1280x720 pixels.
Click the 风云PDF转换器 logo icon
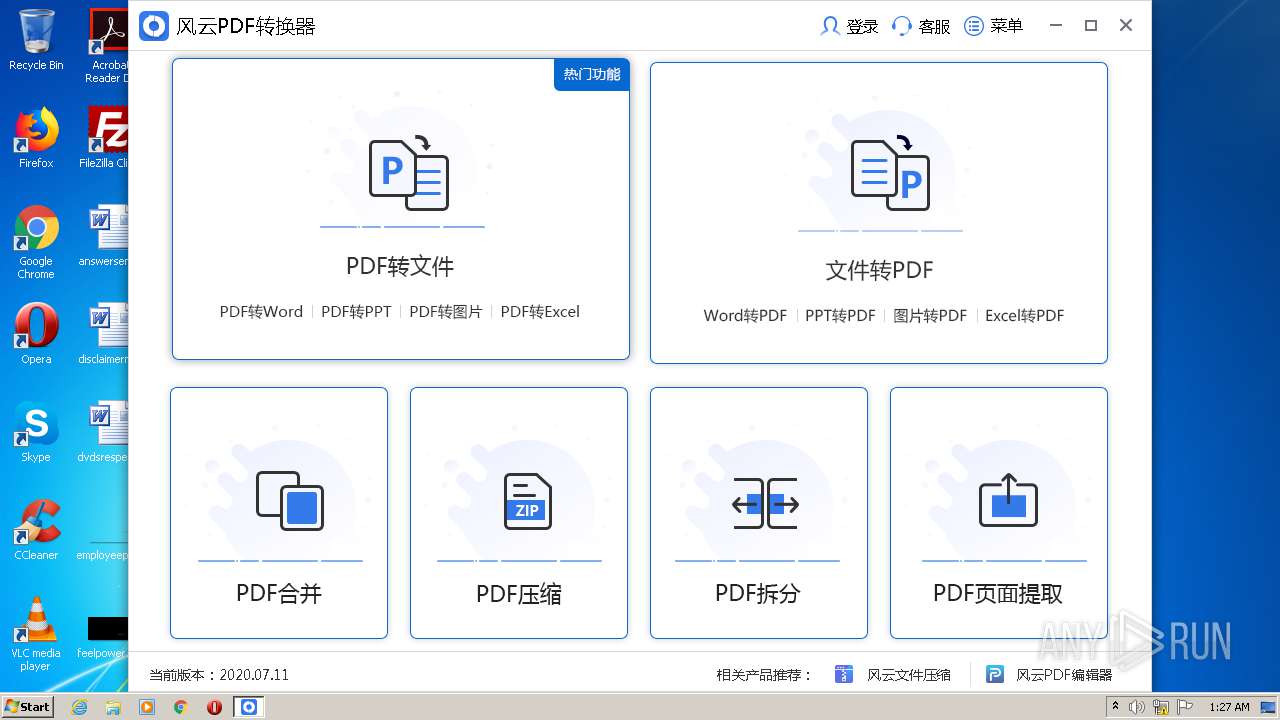[x=154, y=26]
